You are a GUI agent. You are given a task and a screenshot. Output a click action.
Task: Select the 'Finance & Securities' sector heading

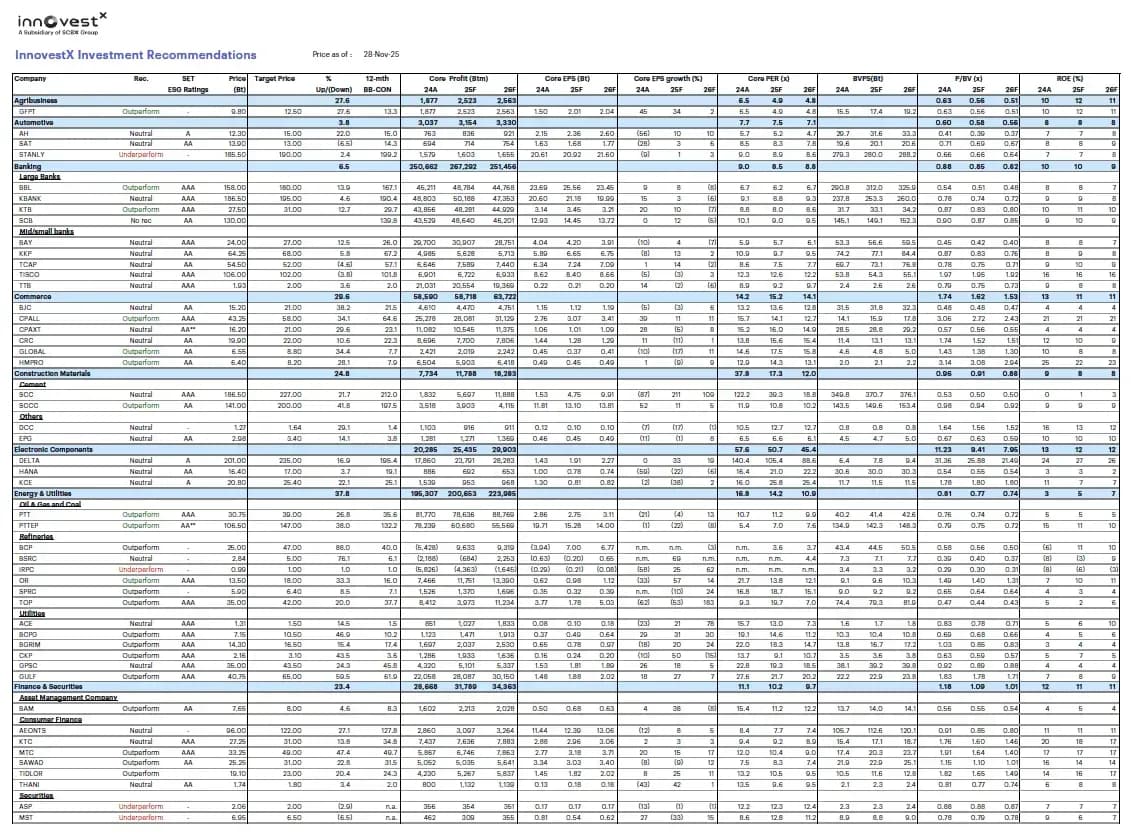point(49,687)
